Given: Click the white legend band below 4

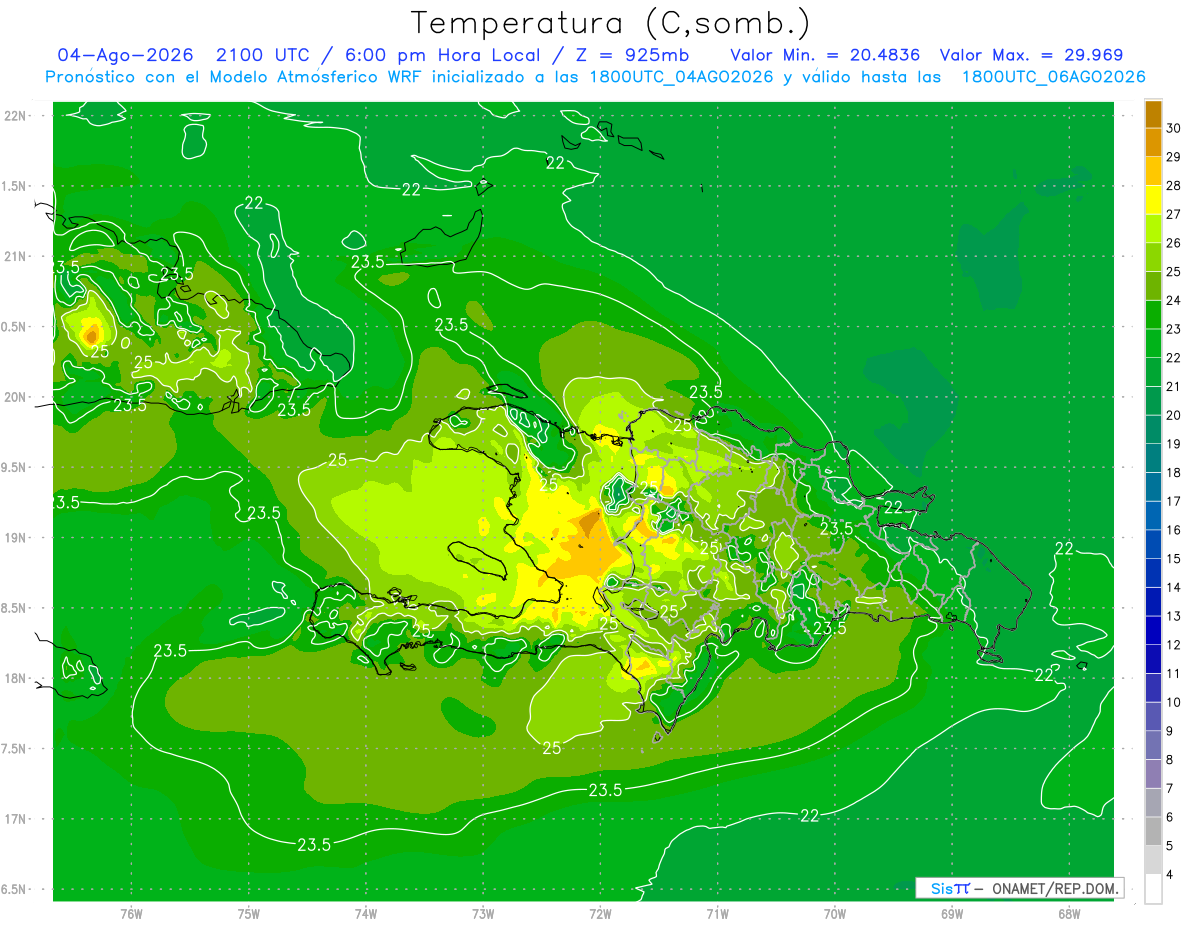Looking at the screenshot, I should 1153,889.
